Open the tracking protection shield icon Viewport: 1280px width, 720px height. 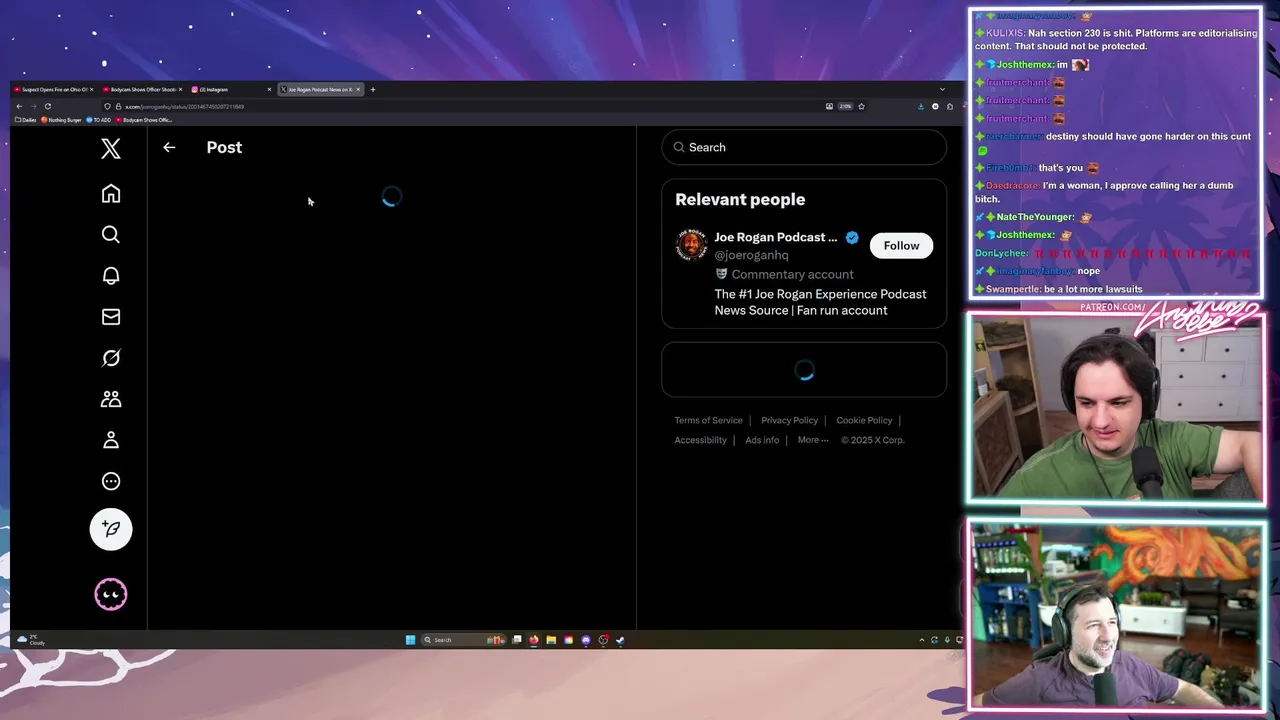107,106
